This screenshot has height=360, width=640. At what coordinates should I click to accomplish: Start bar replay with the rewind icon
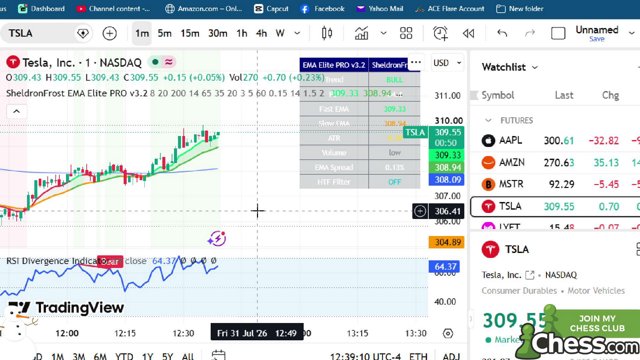click(x=468, y=33)
